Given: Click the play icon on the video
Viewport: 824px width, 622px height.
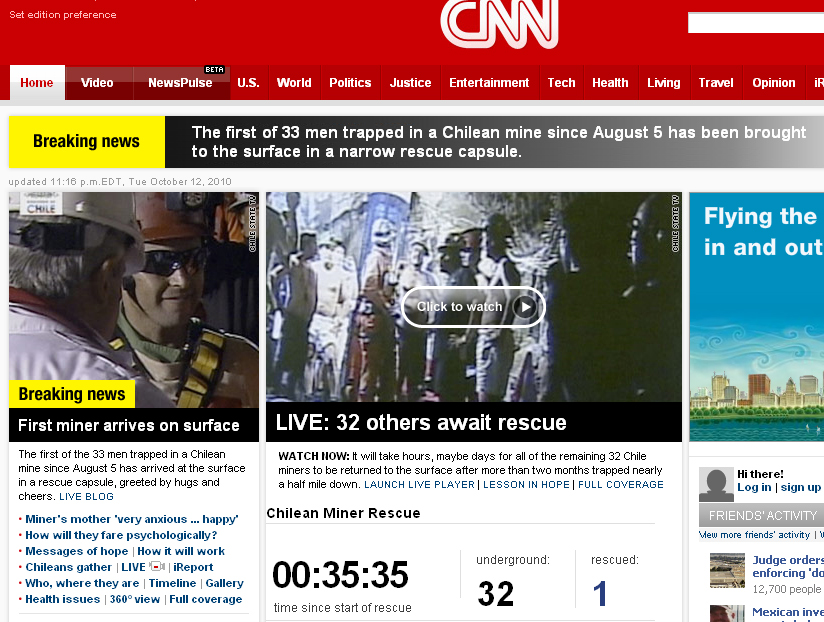Looking at the screenshot, I should coord(524,307).
